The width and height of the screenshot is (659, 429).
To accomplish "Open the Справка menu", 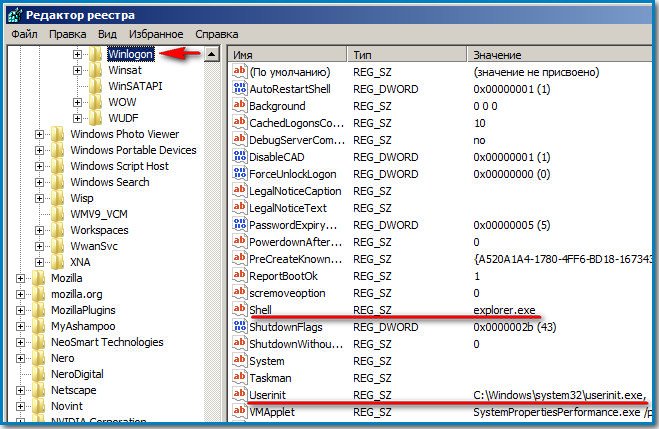I will click(x=216, y=34).
